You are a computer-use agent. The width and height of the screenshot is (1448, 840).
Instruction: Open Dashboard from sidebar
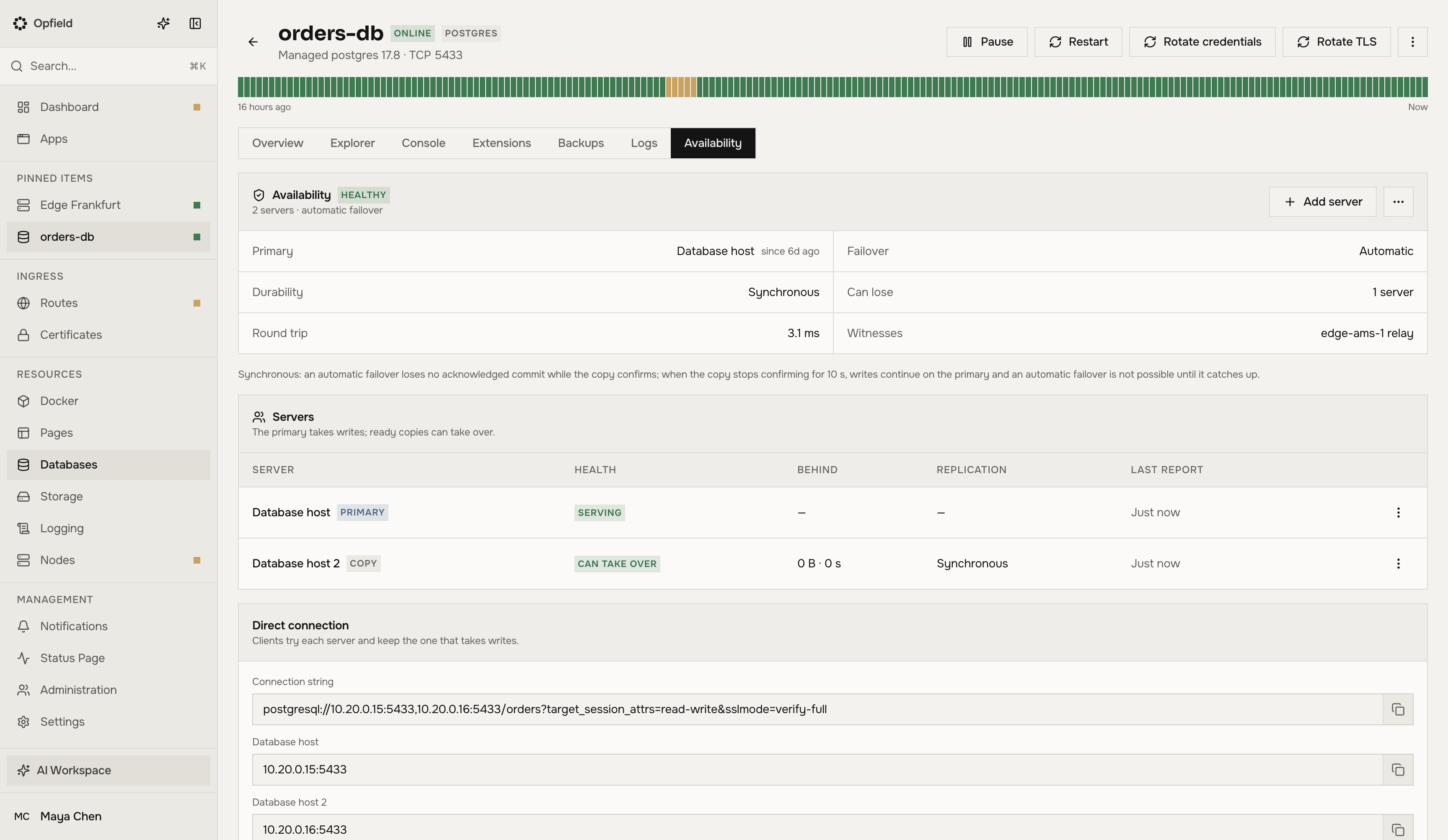click(109, 107)
